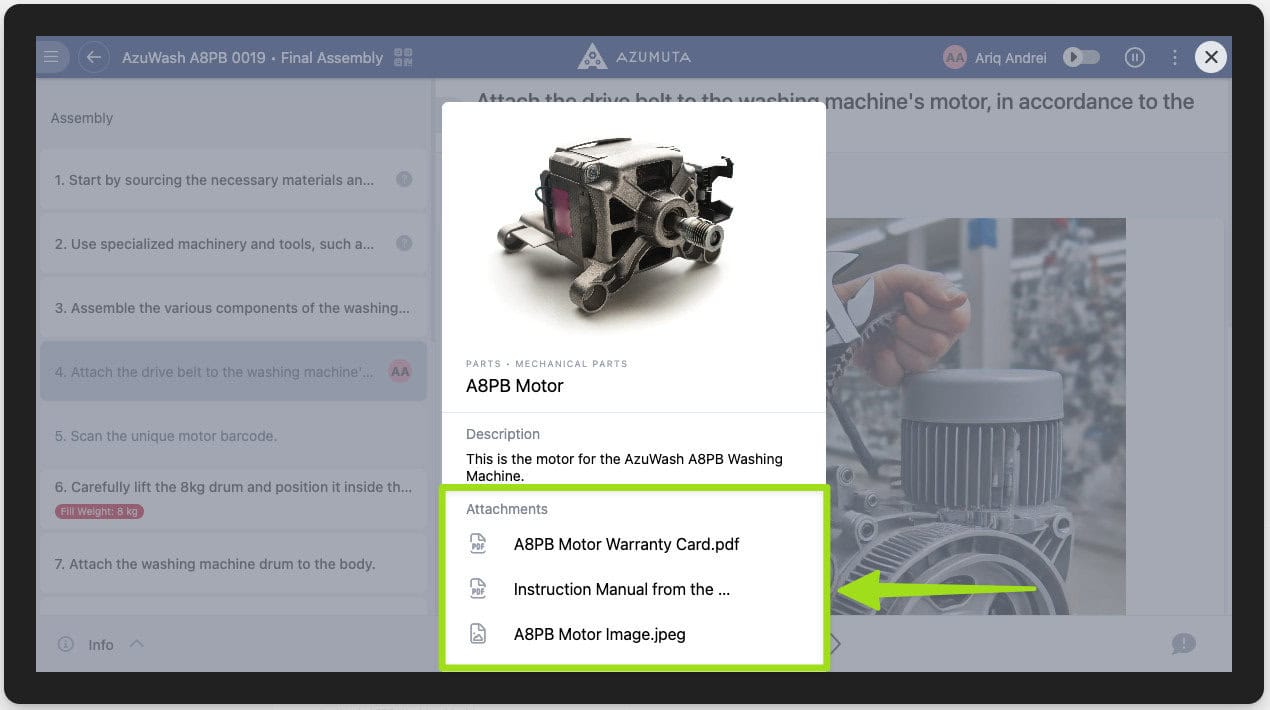
Task: Click the Azumuta logo
Action: [x=634, y=57]
